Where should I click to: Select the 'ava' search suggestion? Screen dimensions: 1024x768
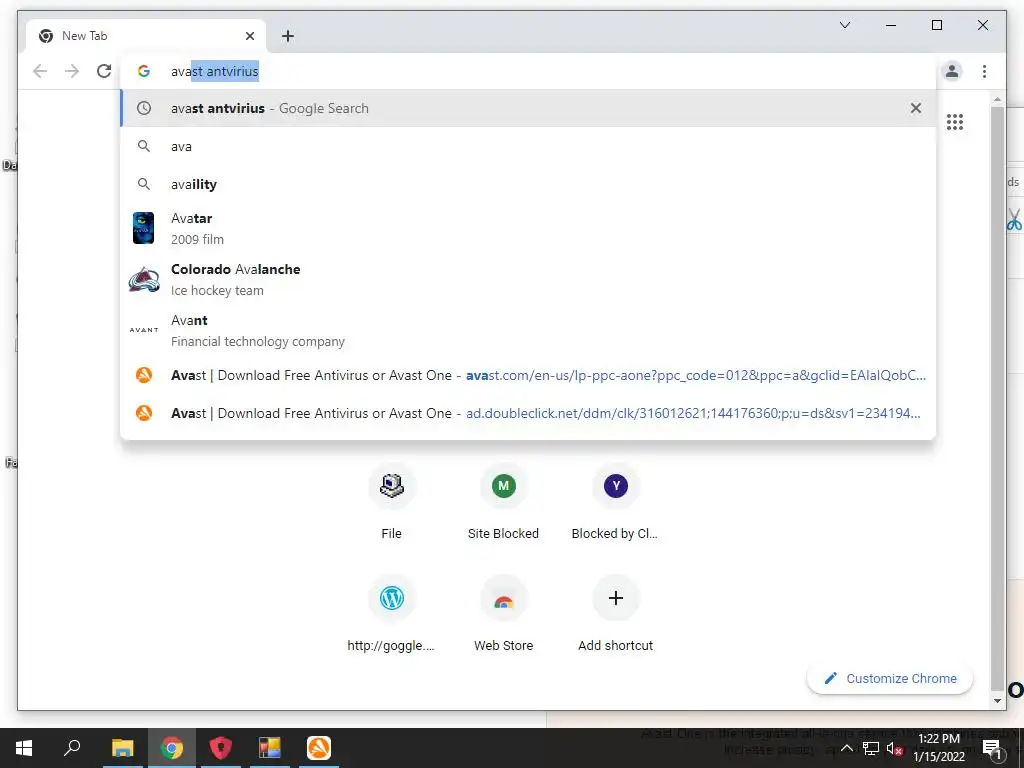(528, 146)
